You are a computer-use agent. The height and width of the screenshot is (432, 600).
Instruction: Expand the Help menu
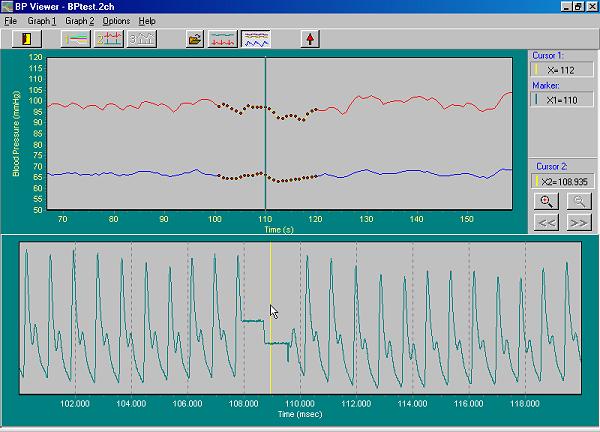coord(147,21)
